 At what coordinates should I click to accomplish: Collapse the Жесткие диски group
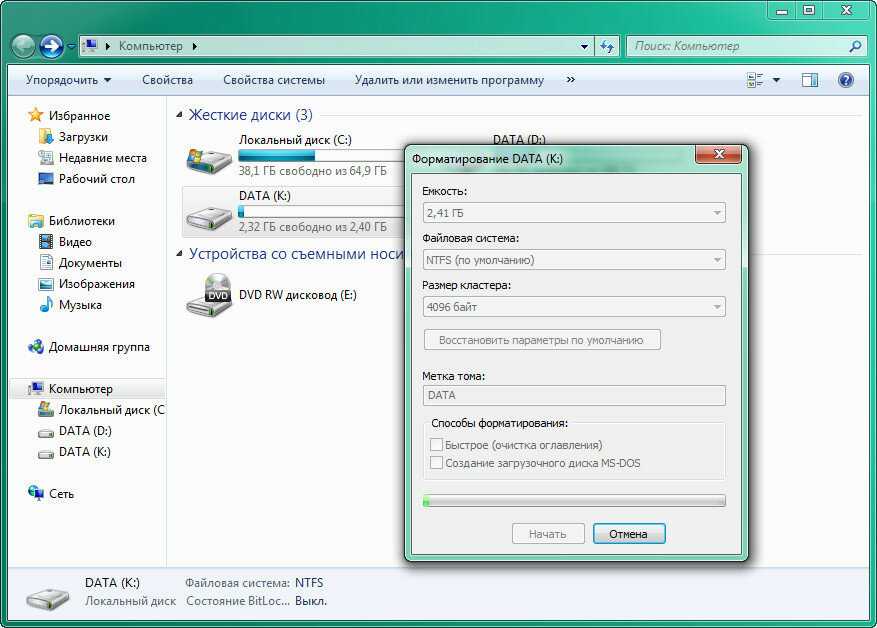(179, 115)
